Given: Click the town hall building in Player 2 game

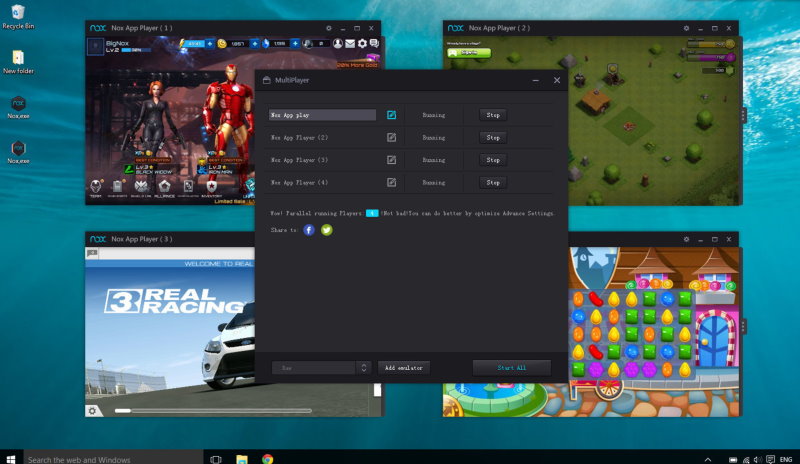Looking at the screenshot, I should point(595,100).
